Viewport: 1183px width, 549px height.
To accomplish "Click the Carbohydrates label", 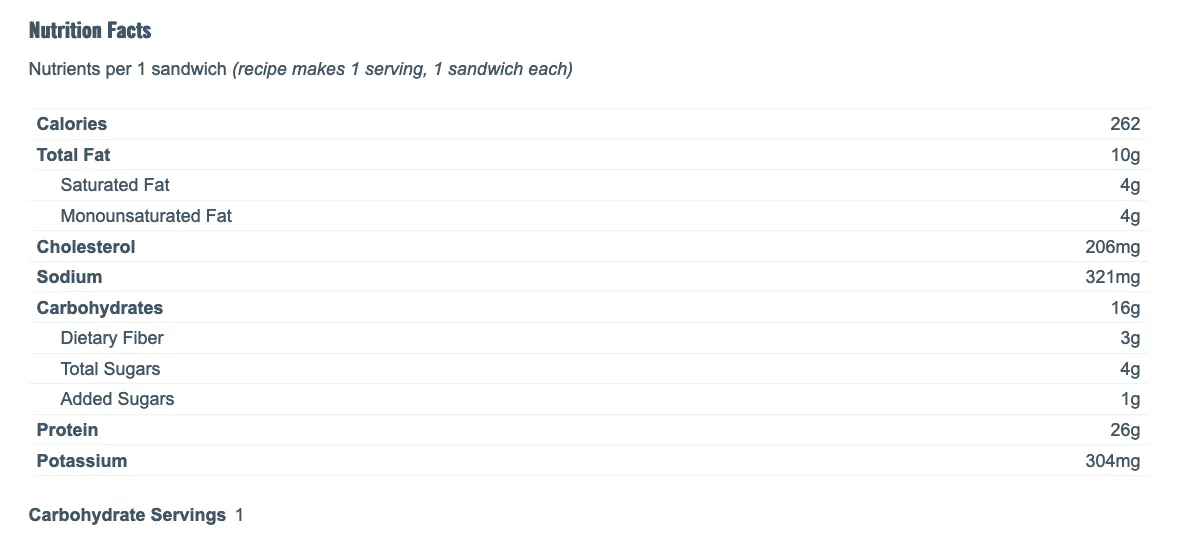I will point(100,308).
